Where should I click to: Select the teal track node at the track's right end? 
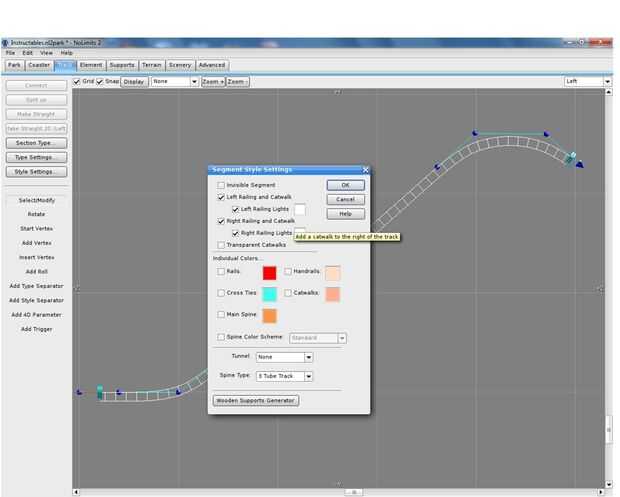[x=571, y=159]
